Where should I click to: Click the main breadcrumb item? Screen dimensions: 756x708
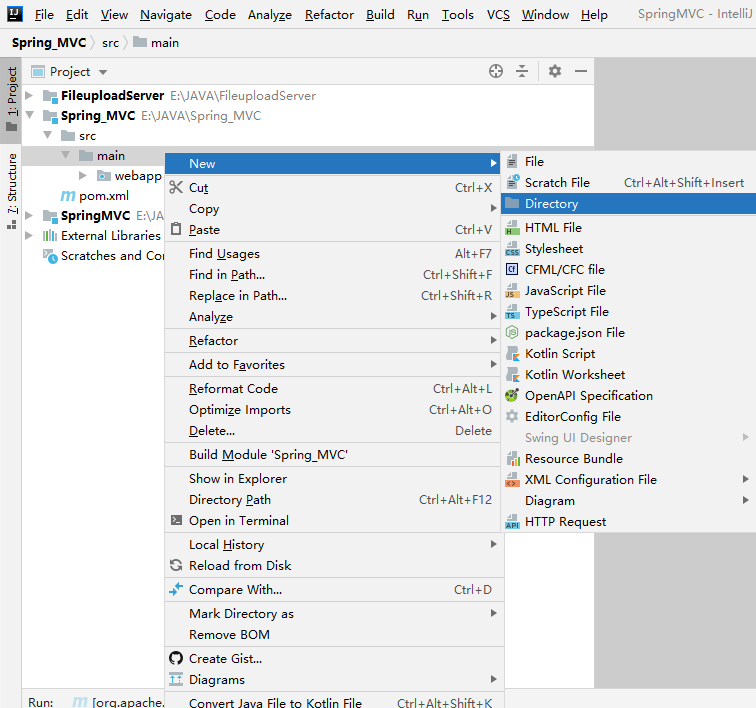click(156, 43)
